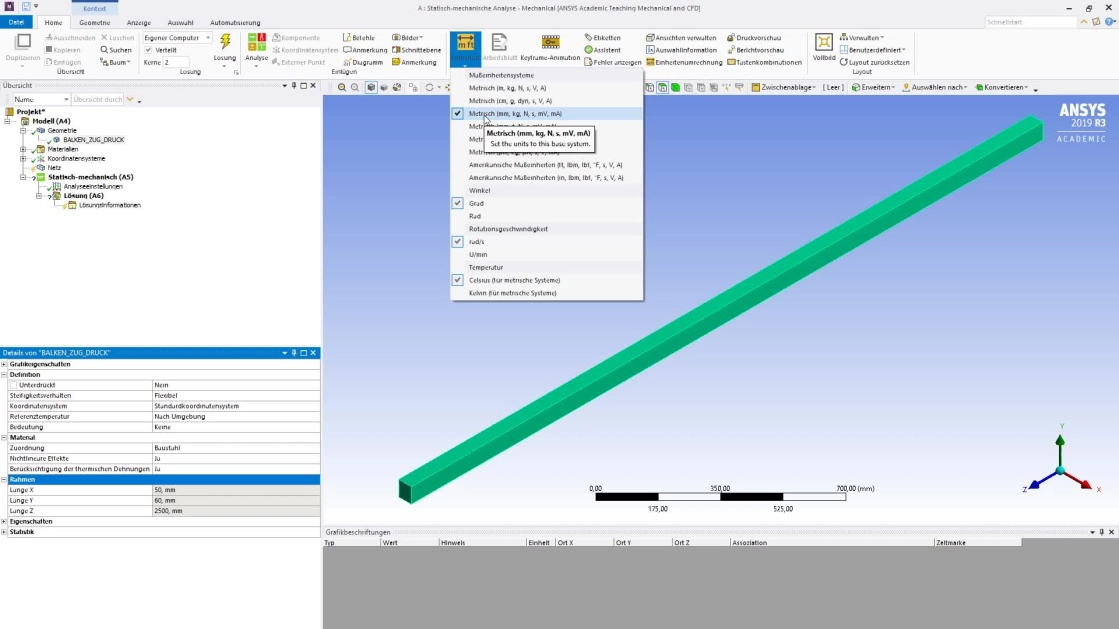1119x629 pixels.
Task: Switch to the Anzeige ribbon tab
Action: [138, 22]
